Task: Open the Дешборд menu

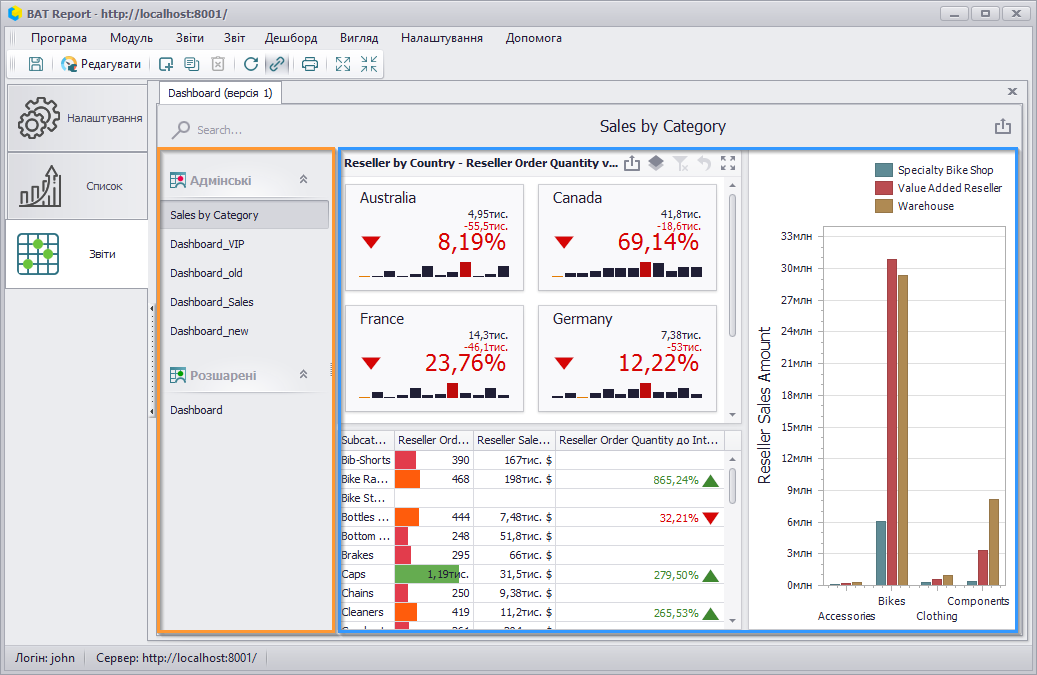Action: 291,38
